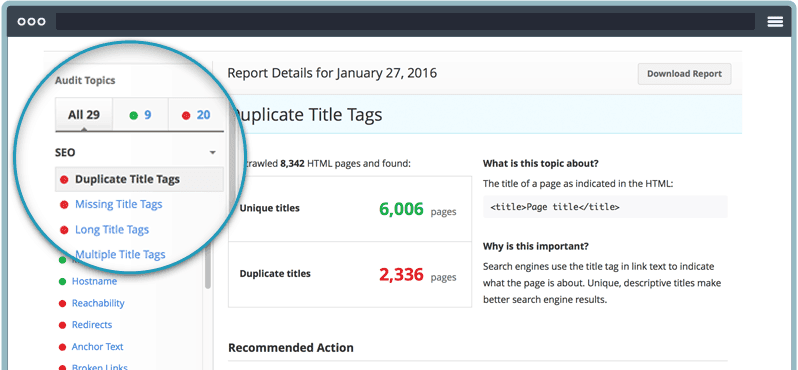The width and height of the screenshot is (798, 370).
Task: Click the What is this topic about? heading
Action: pos(540,164)
